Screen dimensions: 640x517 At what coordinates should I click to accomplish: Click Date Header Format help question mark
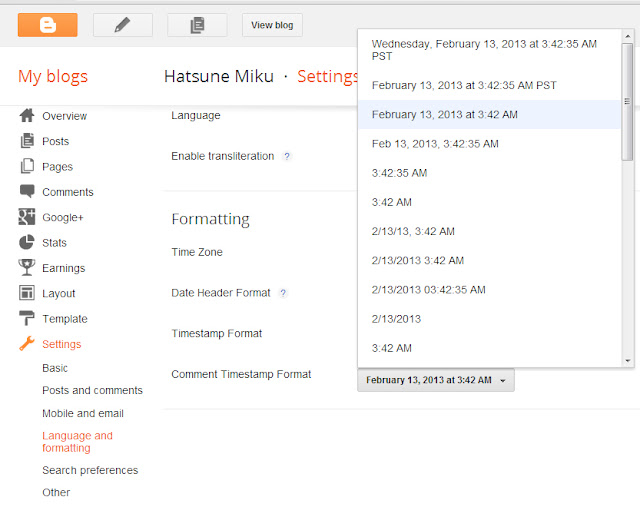(283, 293)
